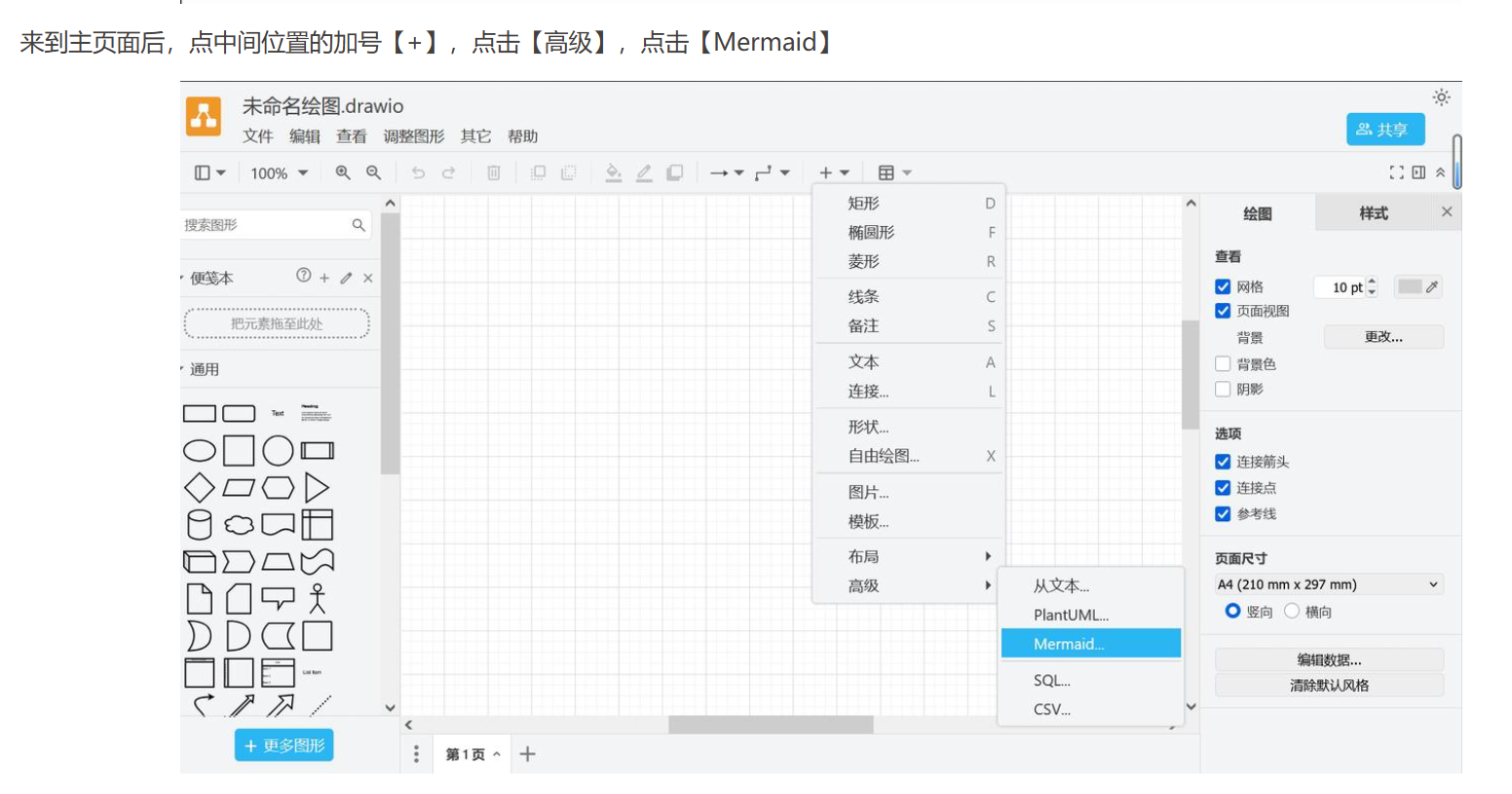Toggle the 连接箭头 checkbox
The width and height of the screenshot is (1512, 794).
point(1223,462)
